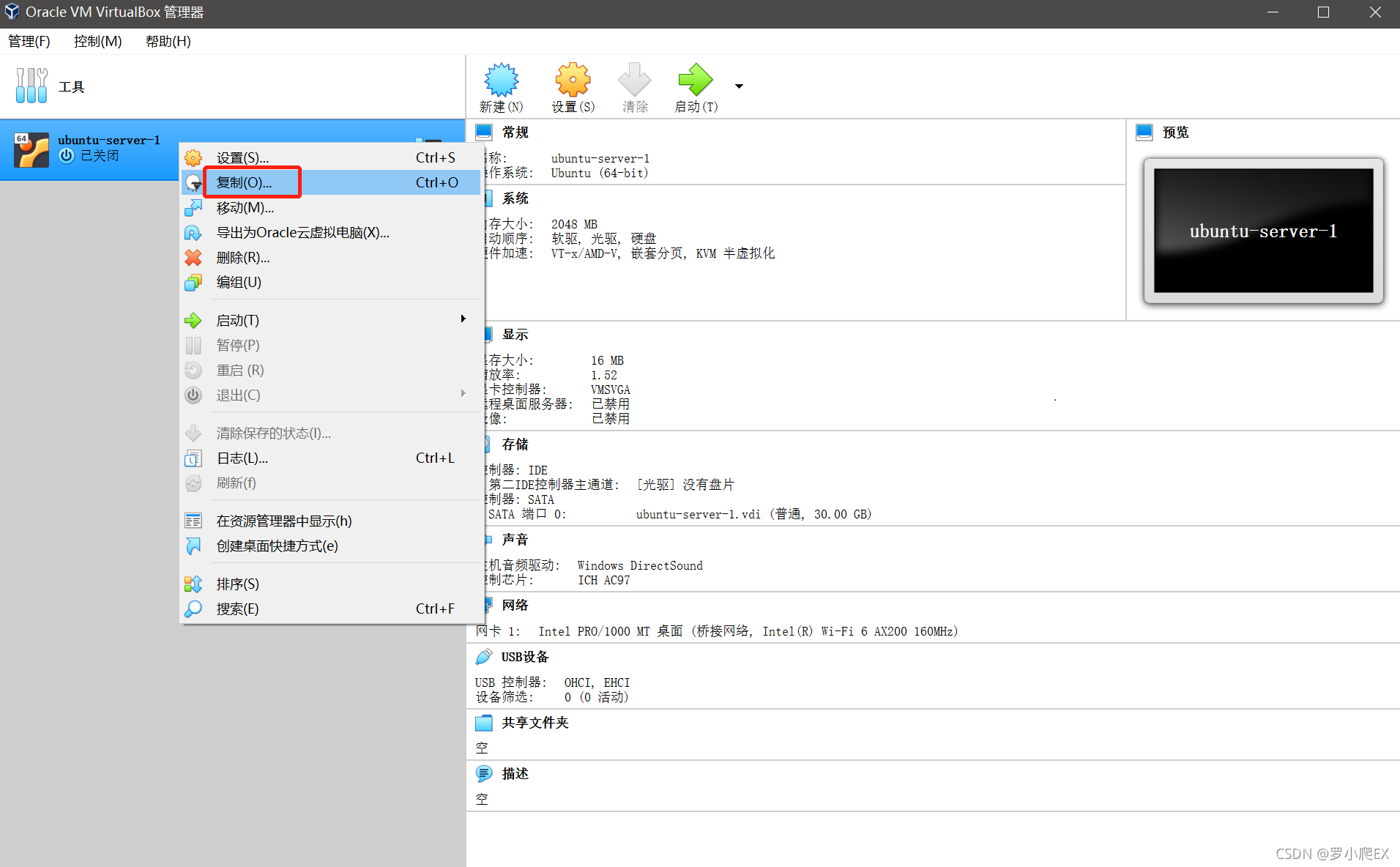Click the Create Desktop Shortcut icon
The image size is (1400, 867).
[x=193, y=546]
